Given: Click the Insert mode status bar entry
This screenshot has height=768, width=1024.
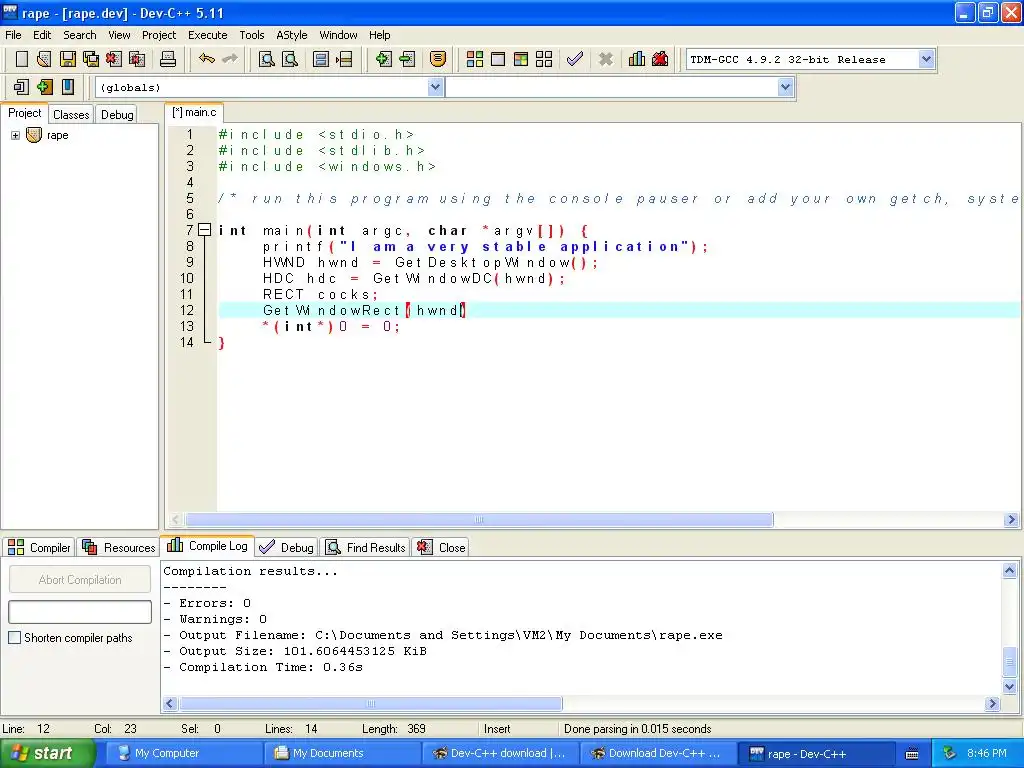Looking at the screenshot, I should click(497, 729).
